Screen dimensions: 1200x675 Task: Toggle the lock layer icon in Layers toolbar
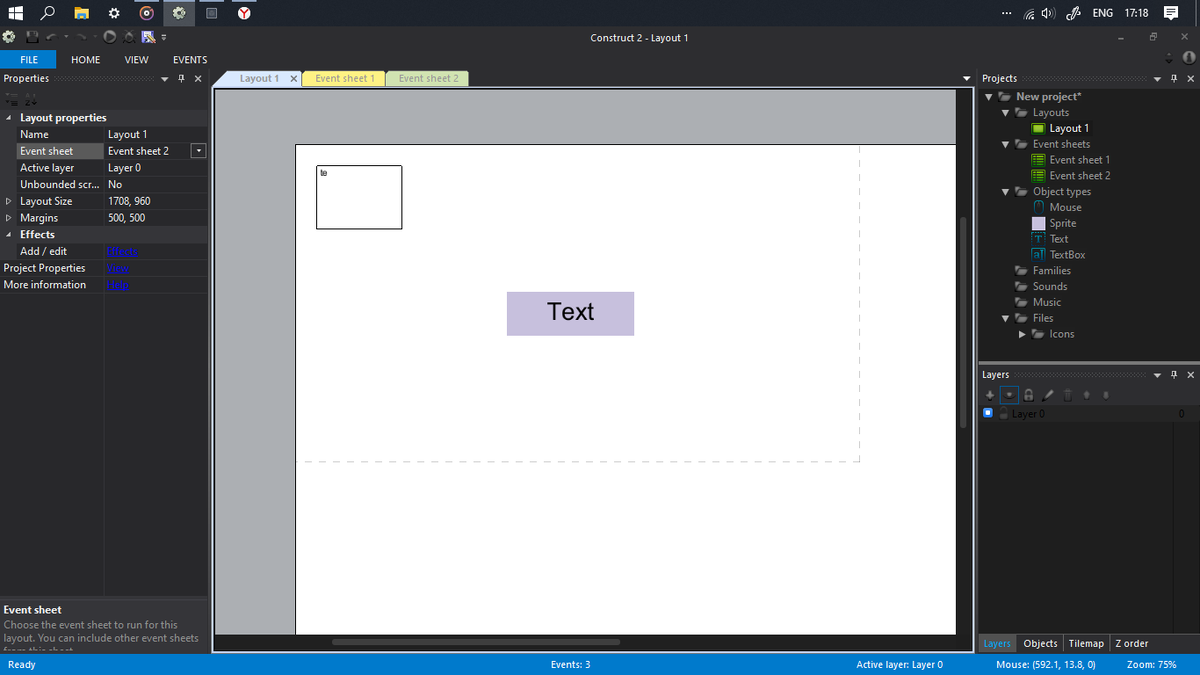pyautogui.click(x=1028, y=395)
